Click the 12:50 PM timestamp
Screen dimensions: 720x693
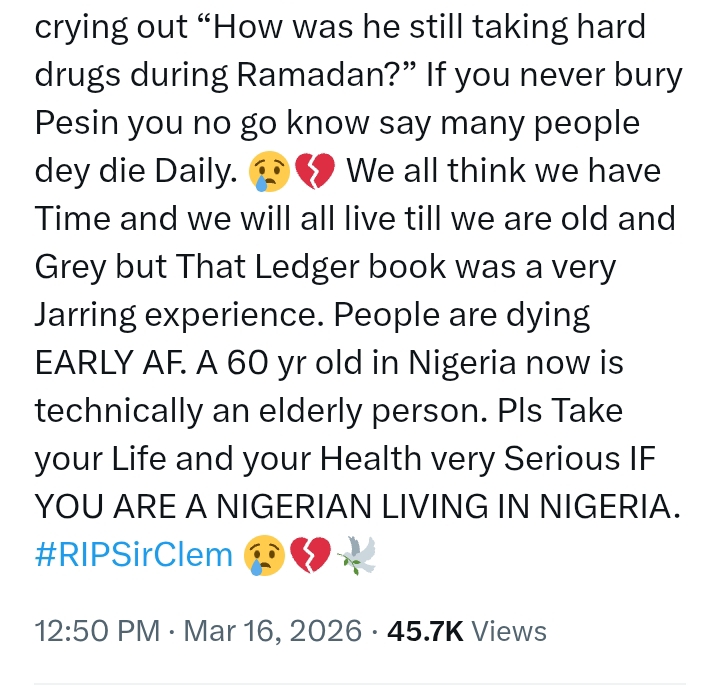96,631
